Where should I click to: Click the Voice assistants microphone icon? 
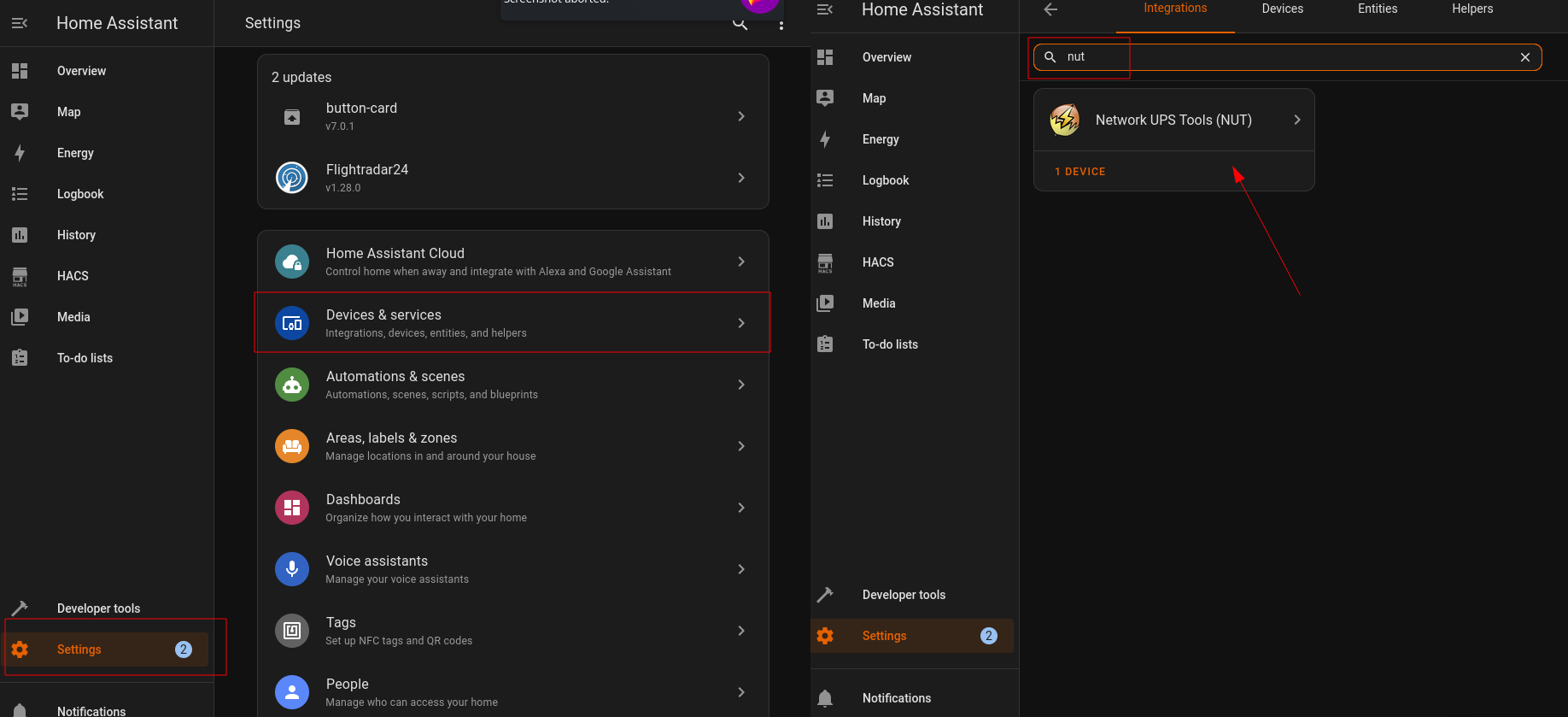coord(292,569)
